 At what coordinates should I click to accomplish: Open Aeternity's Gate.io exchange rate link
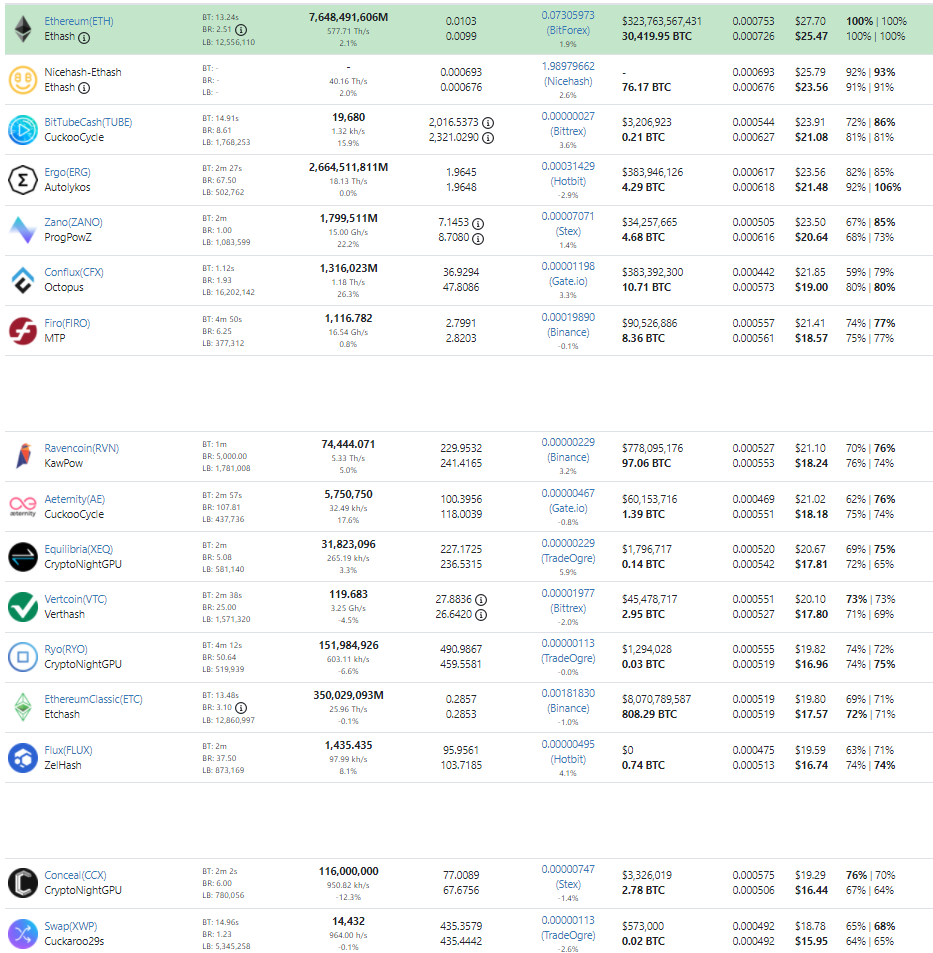click(x=568, y=501)
